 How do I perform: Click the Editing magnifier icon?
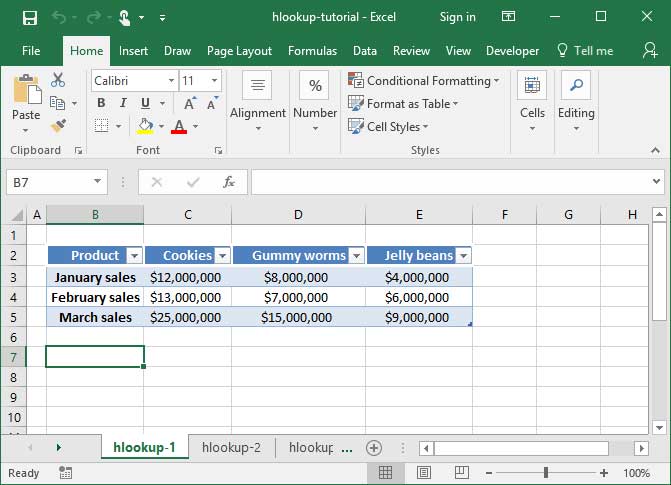click(x=576, y=85)
